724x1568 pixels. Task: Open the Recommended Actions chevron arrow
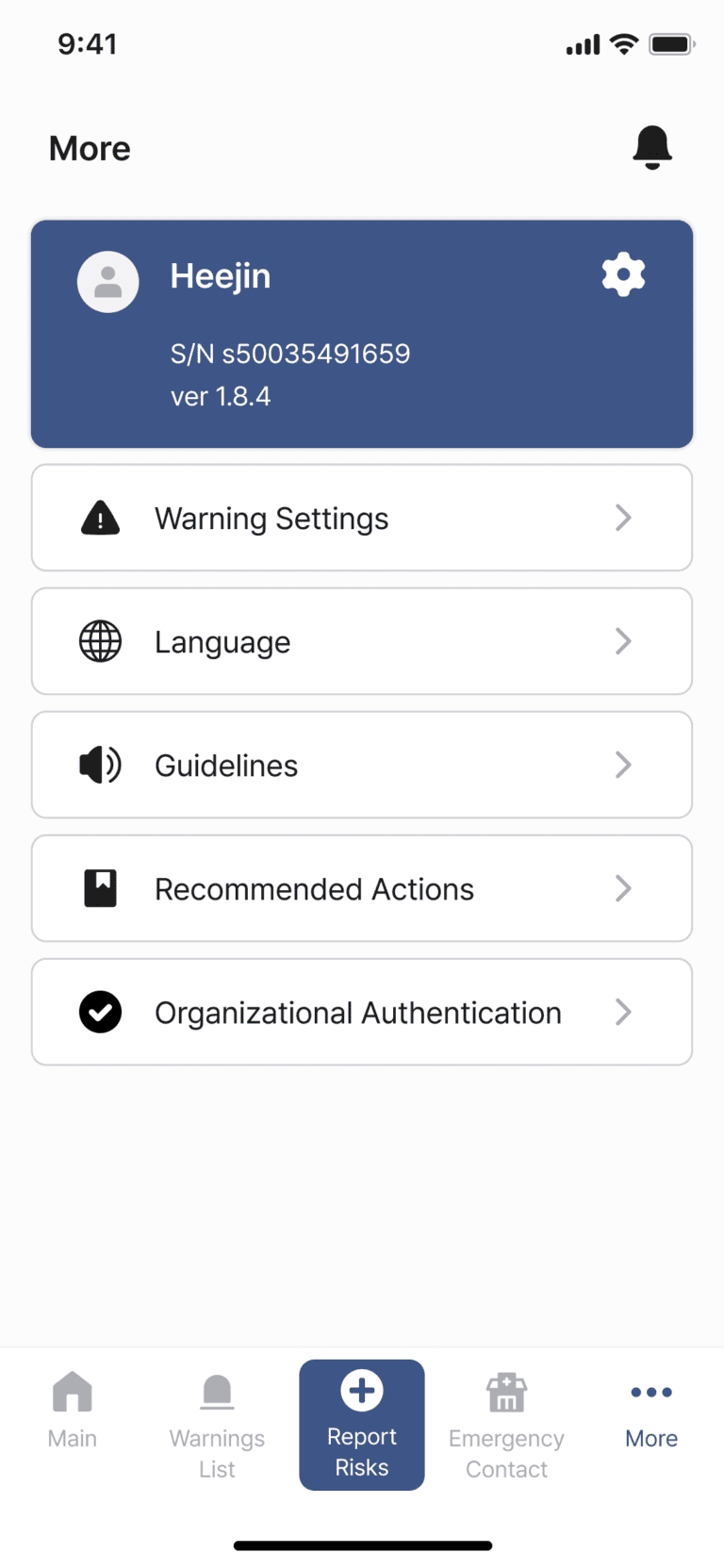click(x=623, y=888)
